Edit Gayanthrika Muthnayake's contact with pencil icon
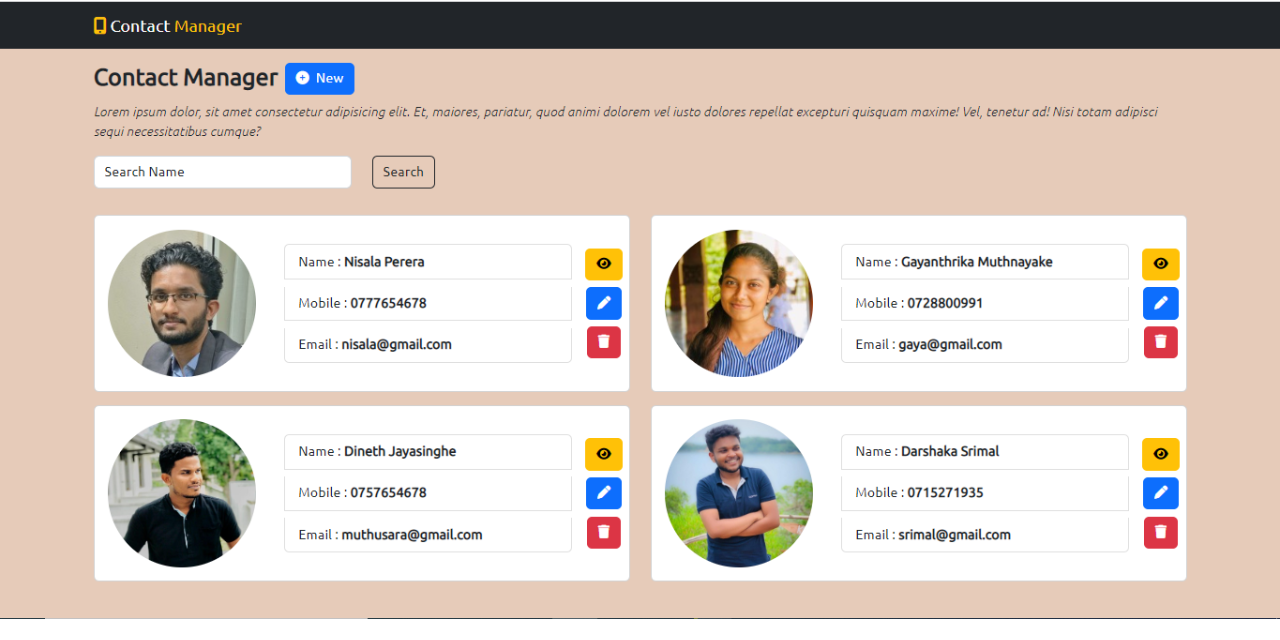Screen dimensions: 1280x640 pos(1161,303)
